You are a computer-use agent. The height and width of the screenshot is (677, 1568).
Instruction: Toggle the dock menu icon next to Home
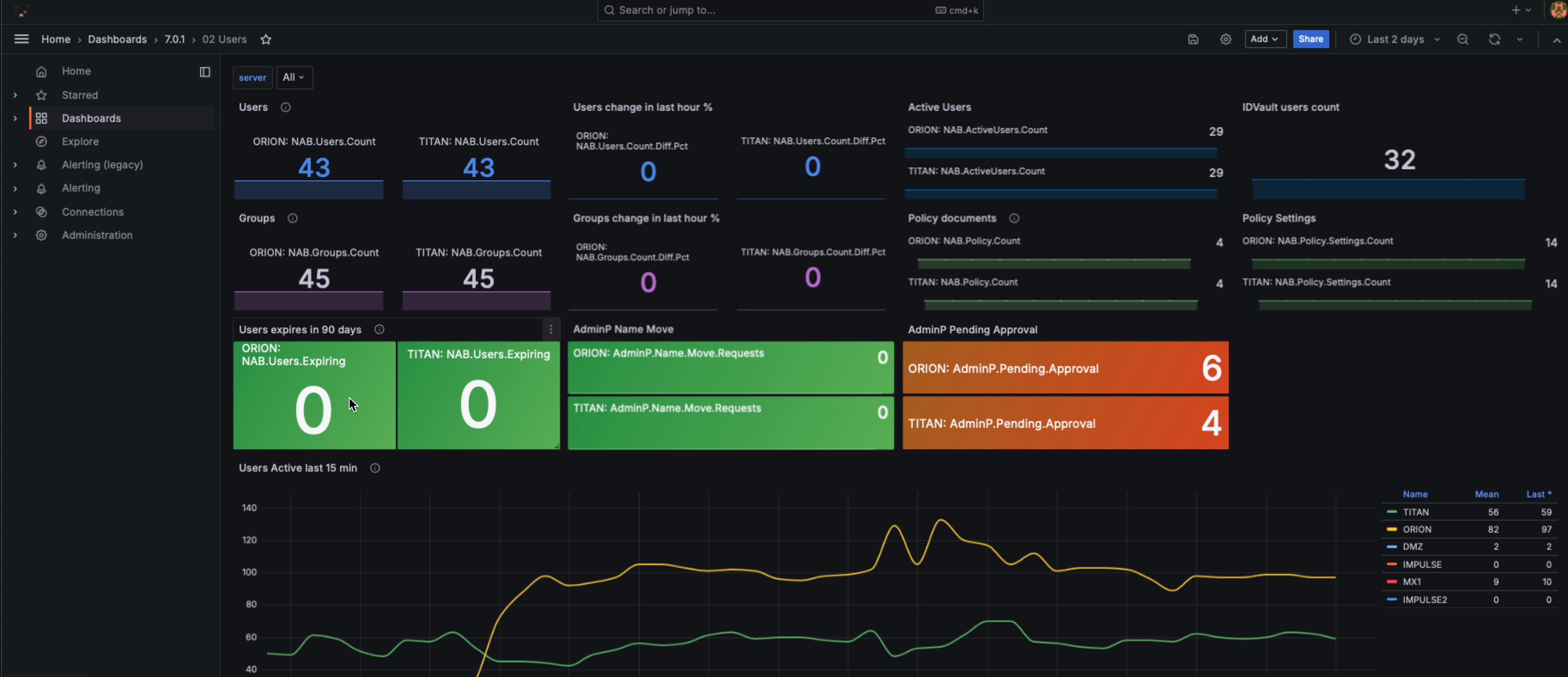[x=204, y=72]
